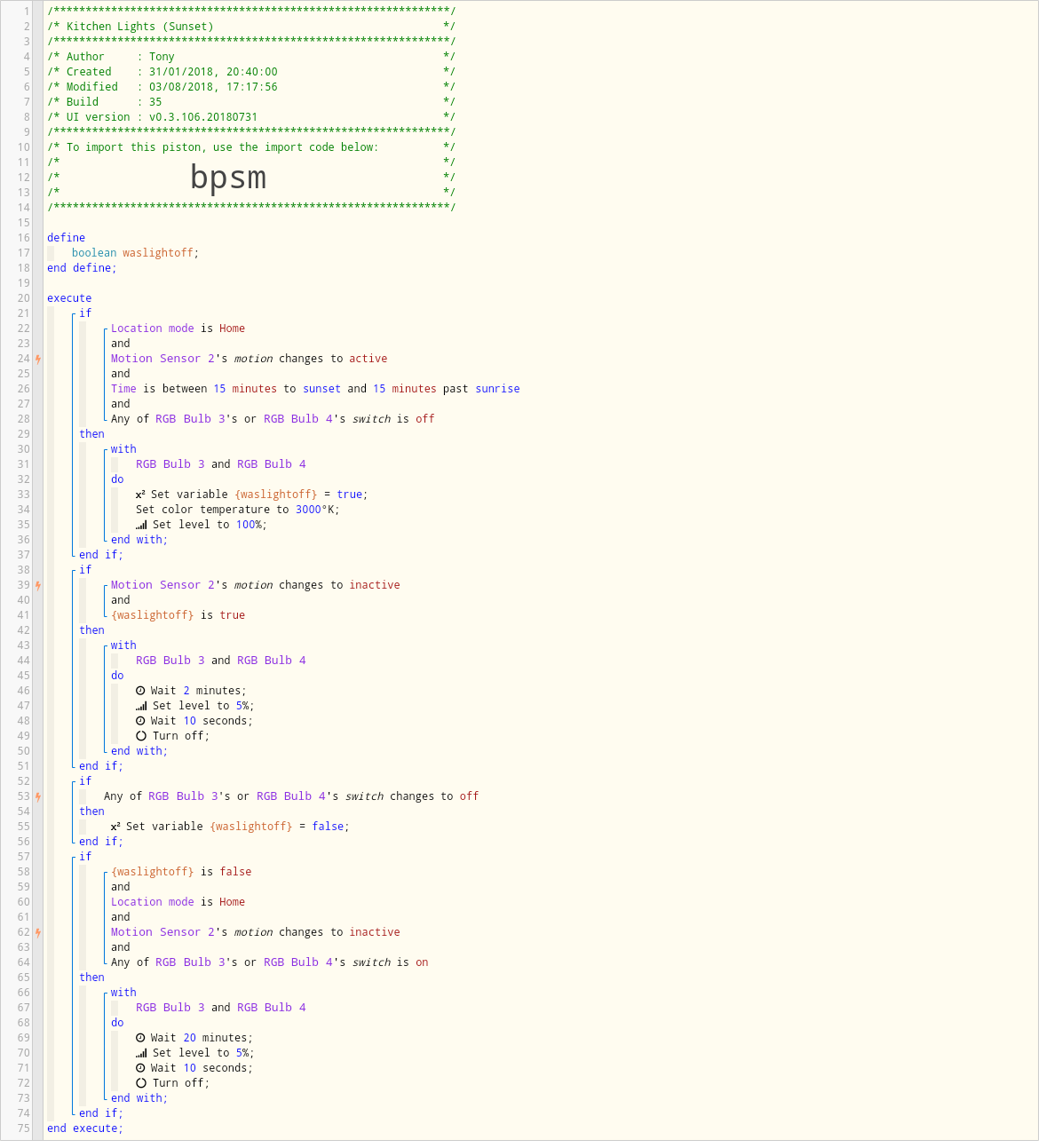
Task: Click the variable icon before Set variable waslightoff = false
Action: coord(115,827)
